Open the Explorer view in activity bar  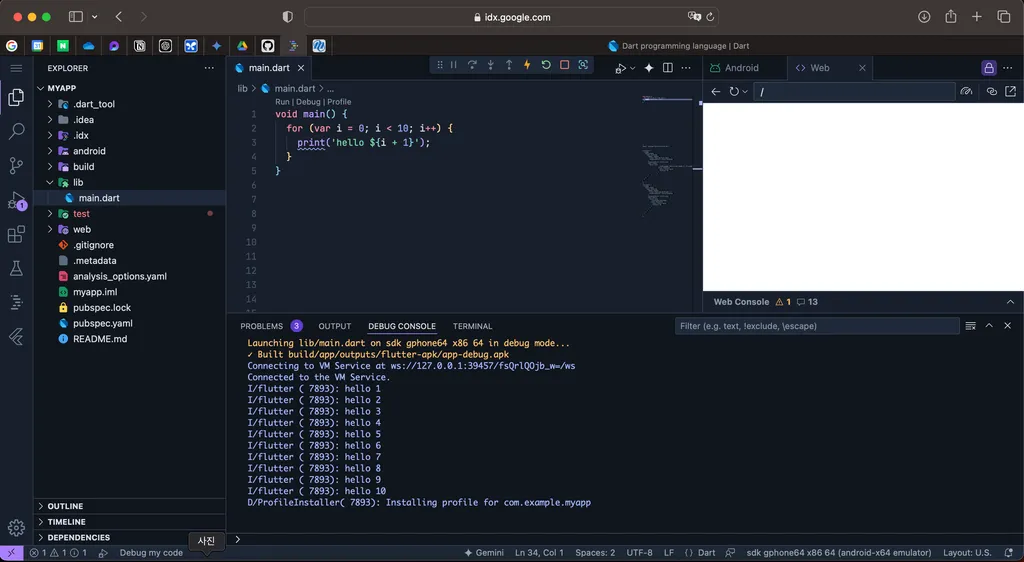16,97
